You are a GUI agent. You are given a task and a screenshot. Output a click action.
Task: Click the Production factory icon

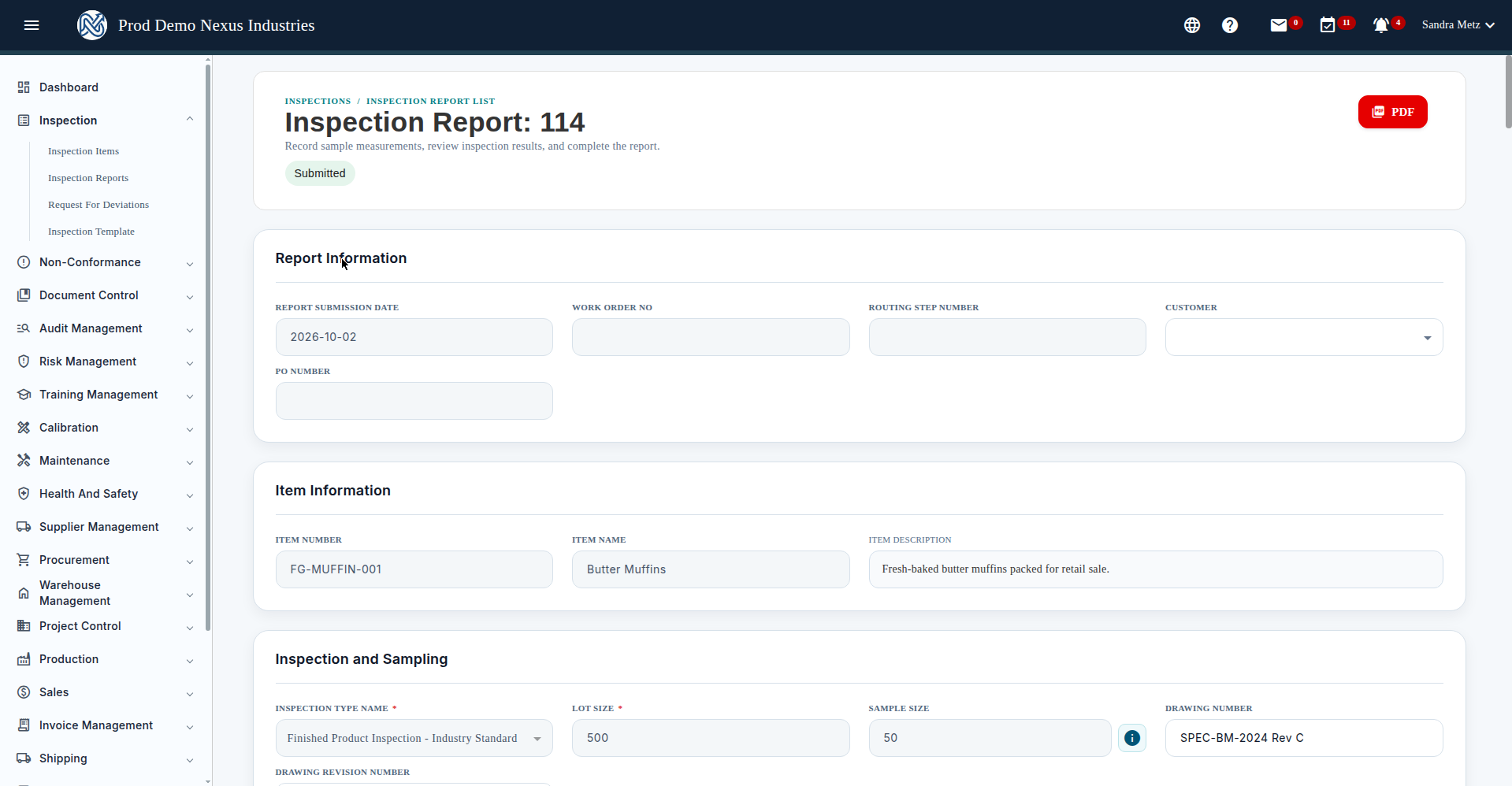24,659
